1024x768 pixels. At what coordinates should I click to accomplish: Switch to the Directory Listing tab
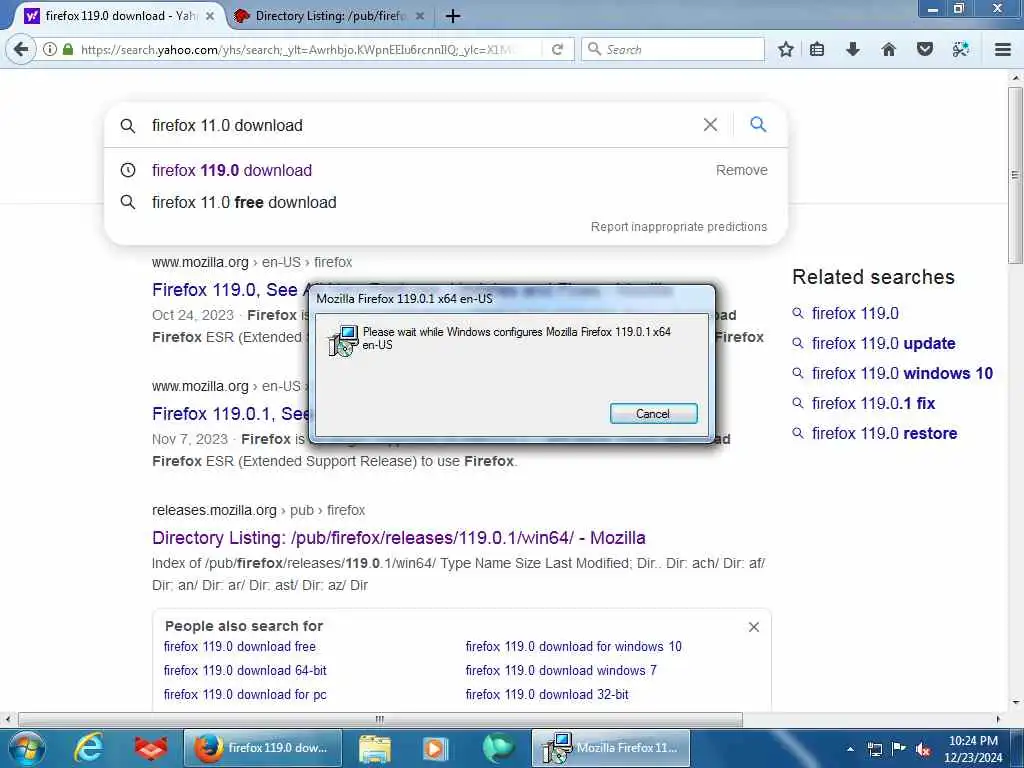pyautogui.click(x=329, y=16)
